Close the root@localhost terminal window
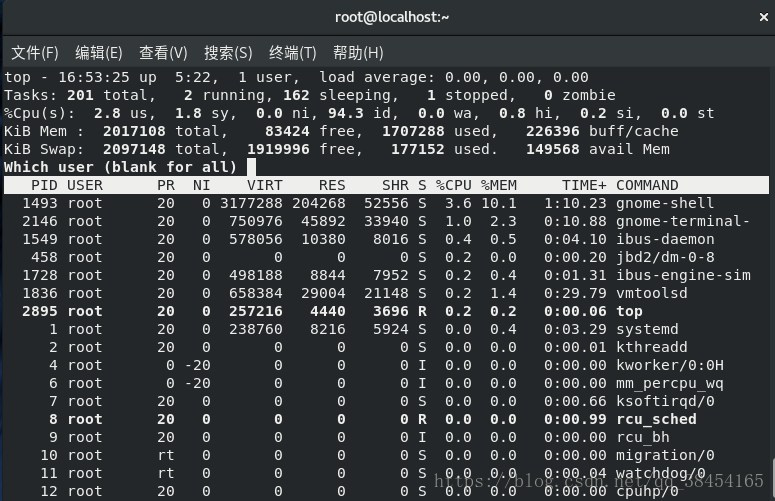This screenshot has width=775, height=501. click(764, 17)
